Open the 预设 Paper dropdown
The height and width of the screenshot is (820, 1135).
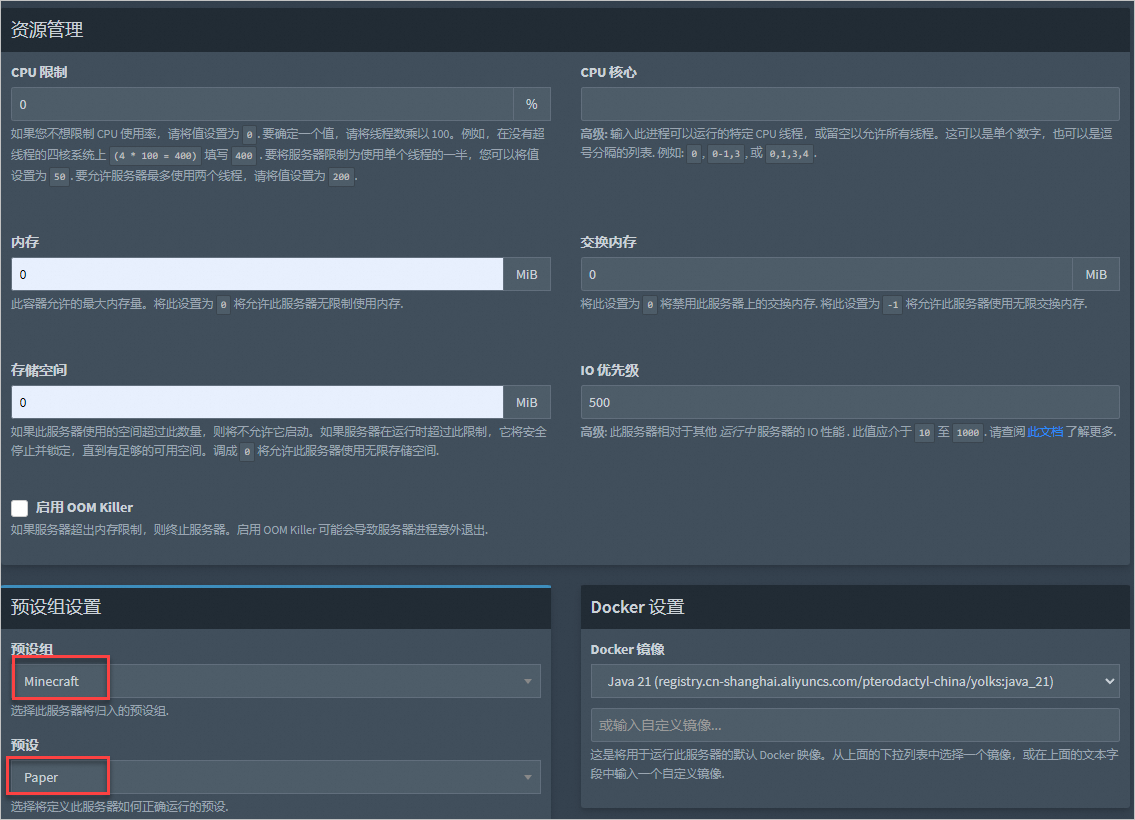276,777
